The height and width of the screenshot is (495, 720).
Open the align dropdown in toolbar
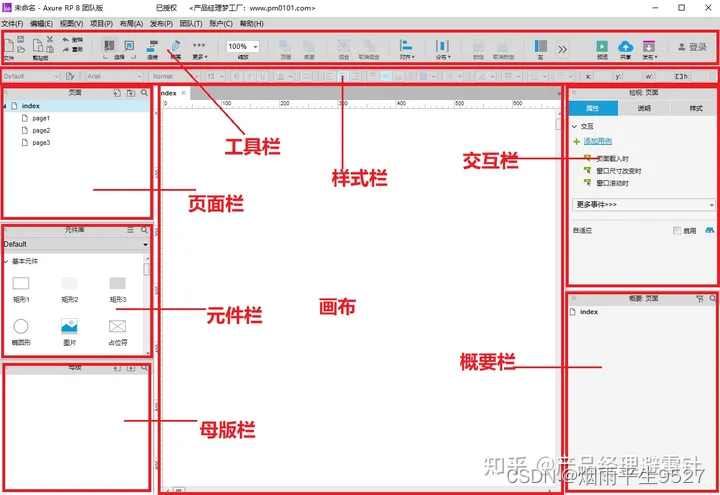406,49
